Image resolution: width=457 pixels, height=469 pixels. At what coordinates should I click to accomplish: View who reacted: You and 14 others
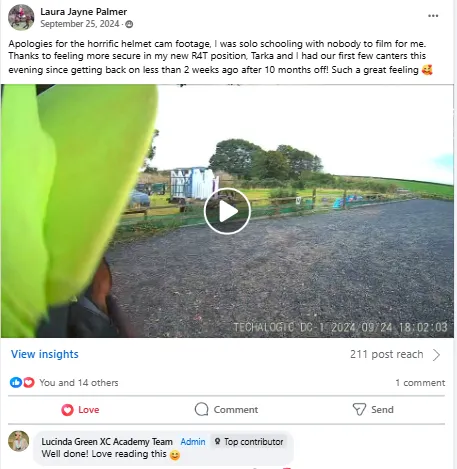click(x=79, y=383)
